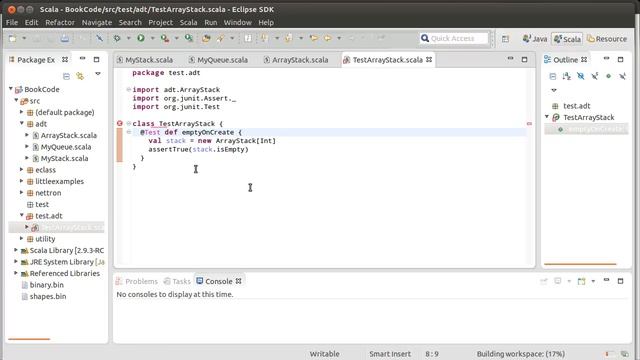Viewport: 640px width, 360px height.
Task: Toggle alphabetical Sort in Outline toolbar
Action: pyautogui.click(x=567, y=76)
